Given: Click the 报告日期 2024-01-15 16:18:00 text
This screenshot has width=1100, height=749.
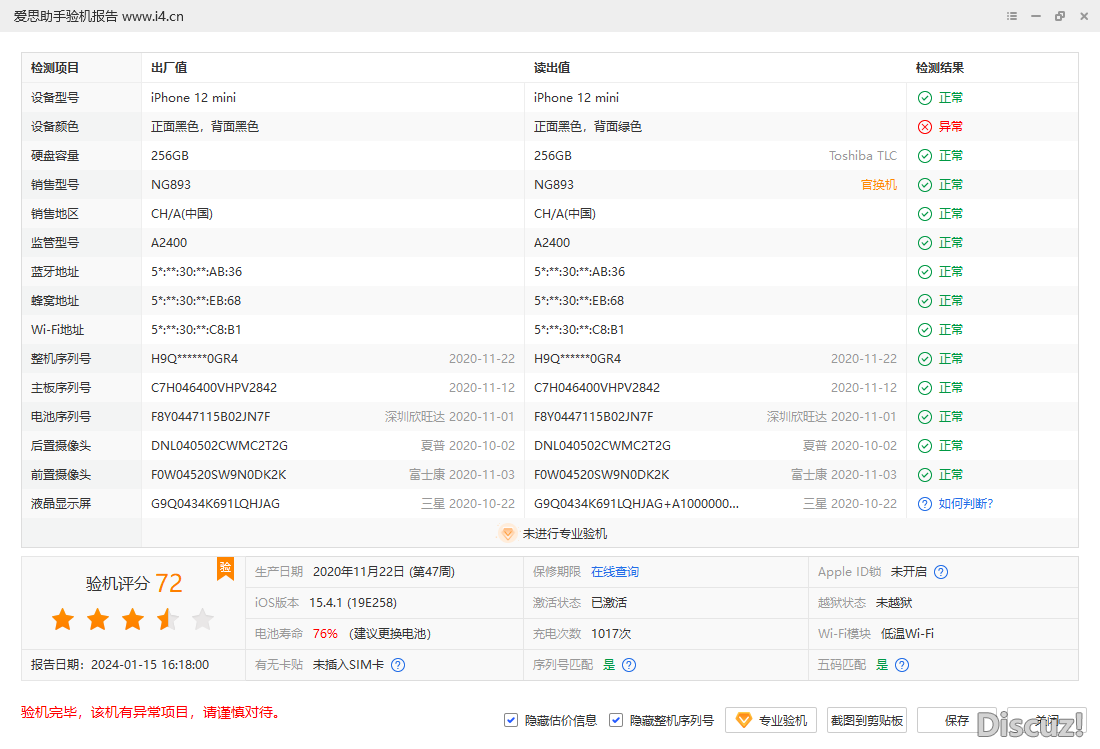Looking at the screenshot, I should click(x=120, y=665).
